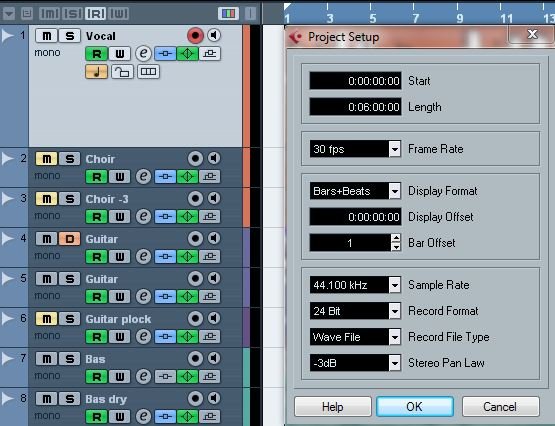Open track color selector in header
Viewport: 555px width, 426px height.
(228, 13)
